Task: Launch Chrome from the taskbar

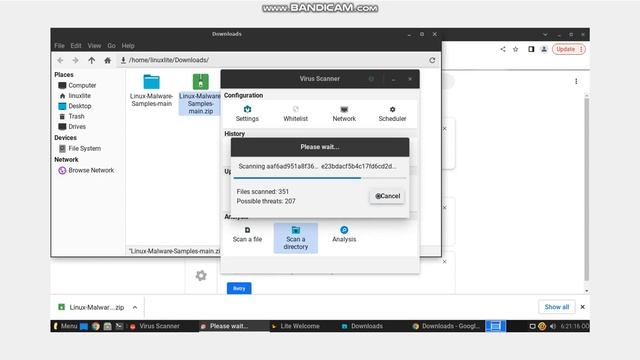Action: coord(96,326)
